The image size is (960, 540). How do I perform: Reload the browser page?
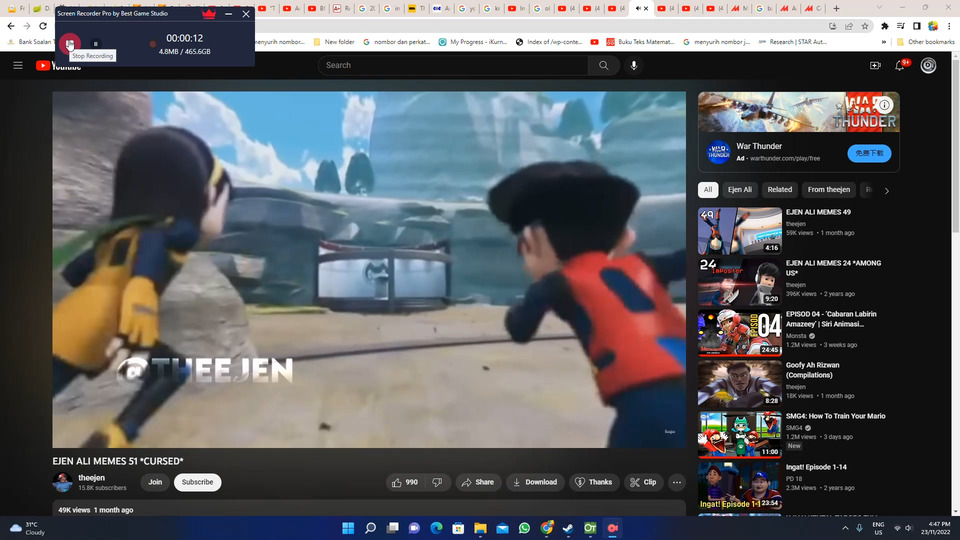click(x=43, y=26)
